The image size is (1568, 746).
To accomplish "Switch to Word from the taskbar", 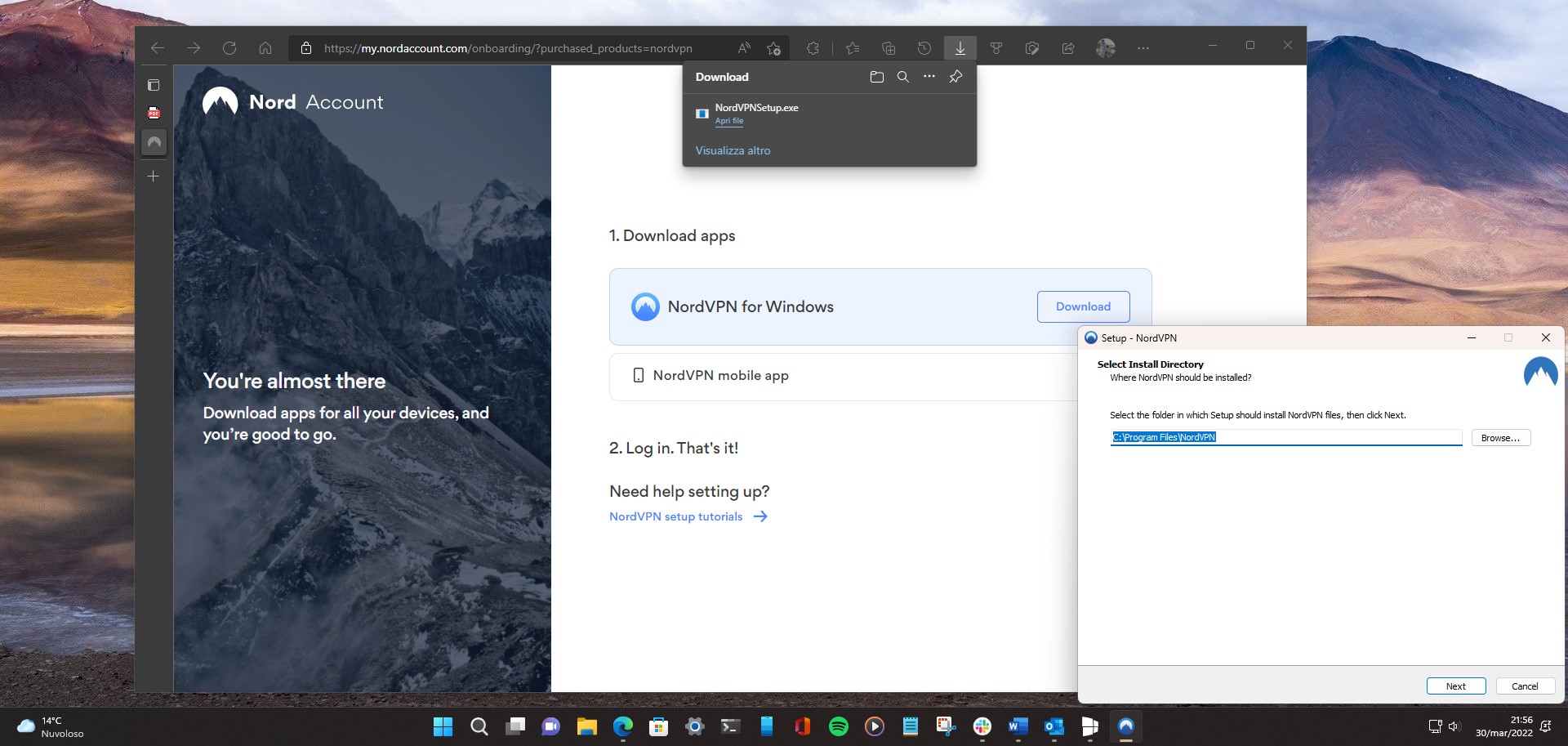I will pyautogui.click(x=1018, y=726).
